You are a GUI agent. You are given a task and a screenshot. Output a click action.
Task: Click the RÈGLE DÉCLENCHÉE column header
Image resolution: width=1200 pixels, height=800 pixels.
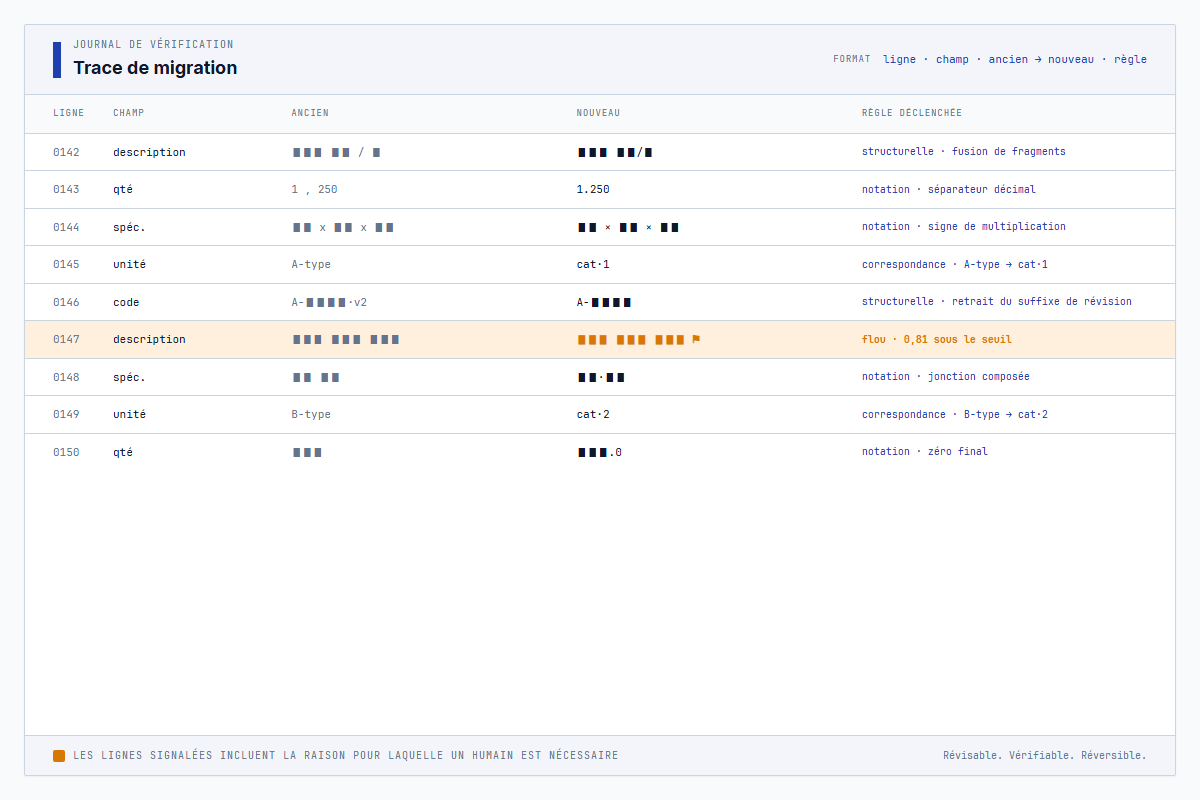(911, 113)
